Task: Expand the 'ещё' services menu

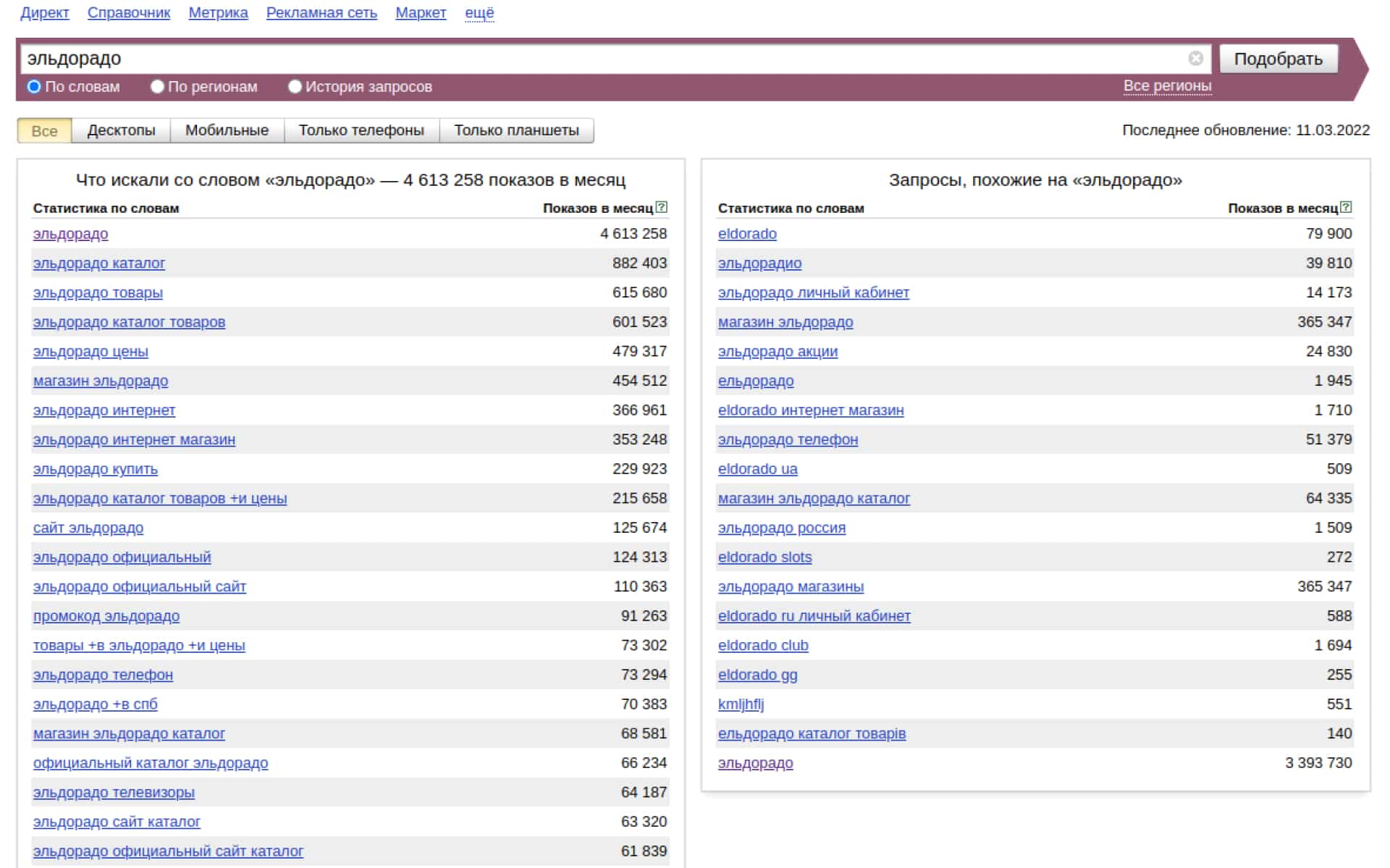Action: (479, 13)
